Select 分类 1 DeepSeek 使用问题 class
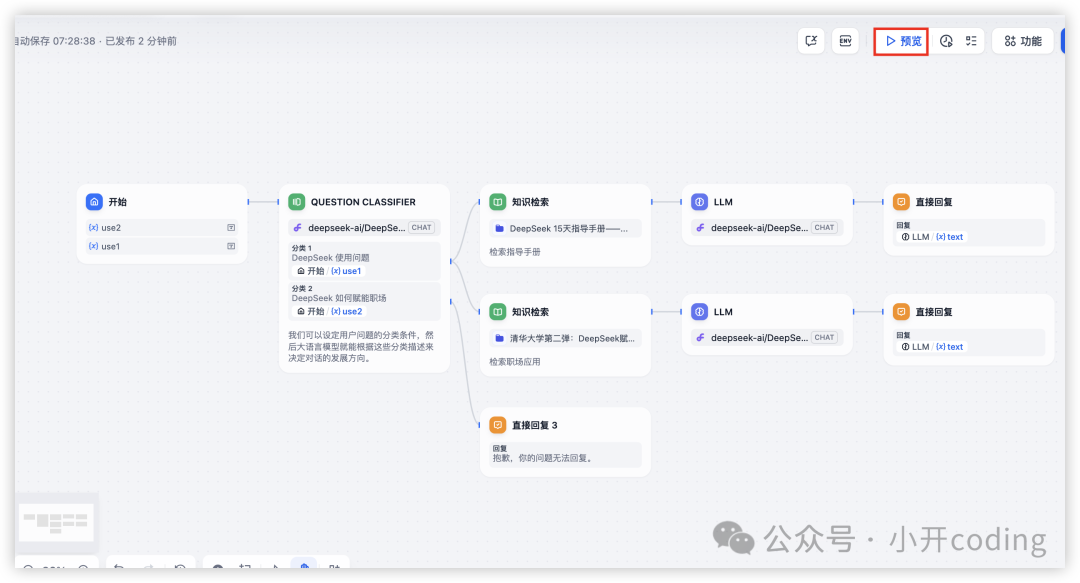This screenshot has height=583, width=1080. pyautogui.click(x=364, y=260)
